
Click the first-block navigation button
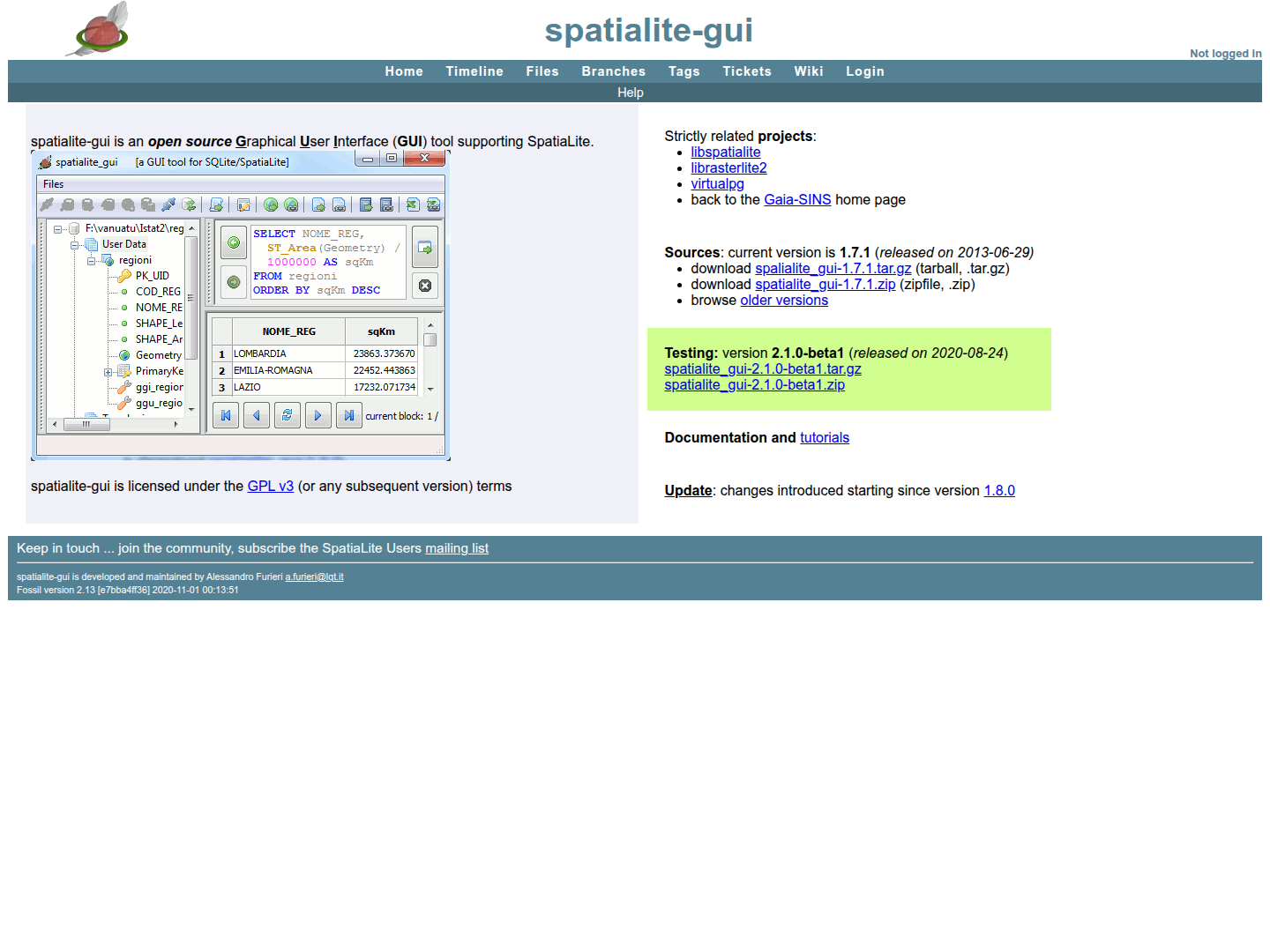(x=226, y=415)
